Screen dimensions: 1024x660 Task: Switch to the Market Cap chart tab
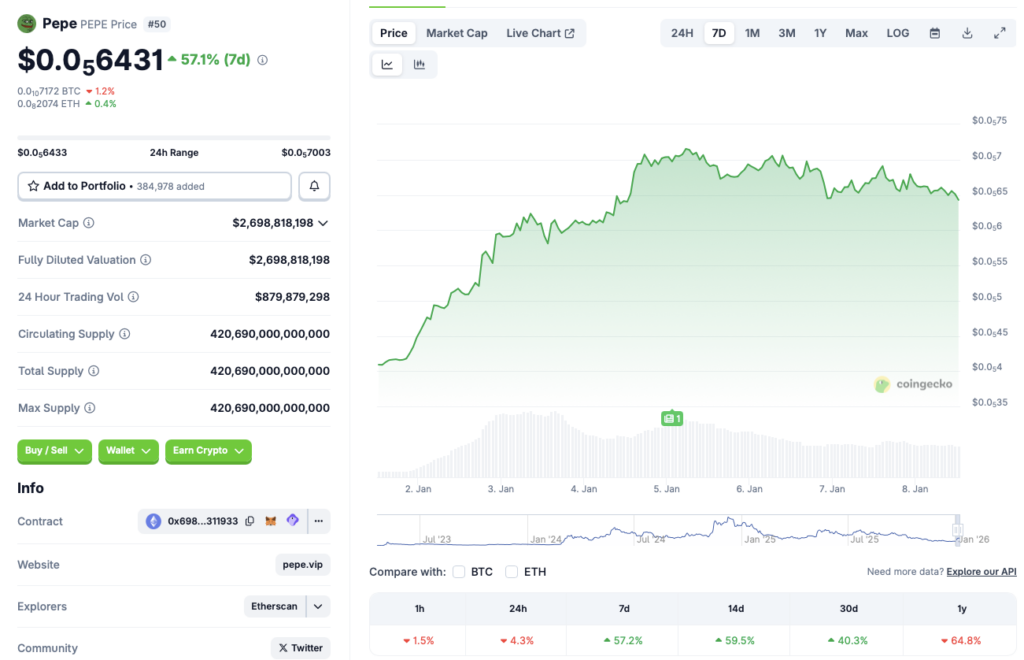pos(457,32)
